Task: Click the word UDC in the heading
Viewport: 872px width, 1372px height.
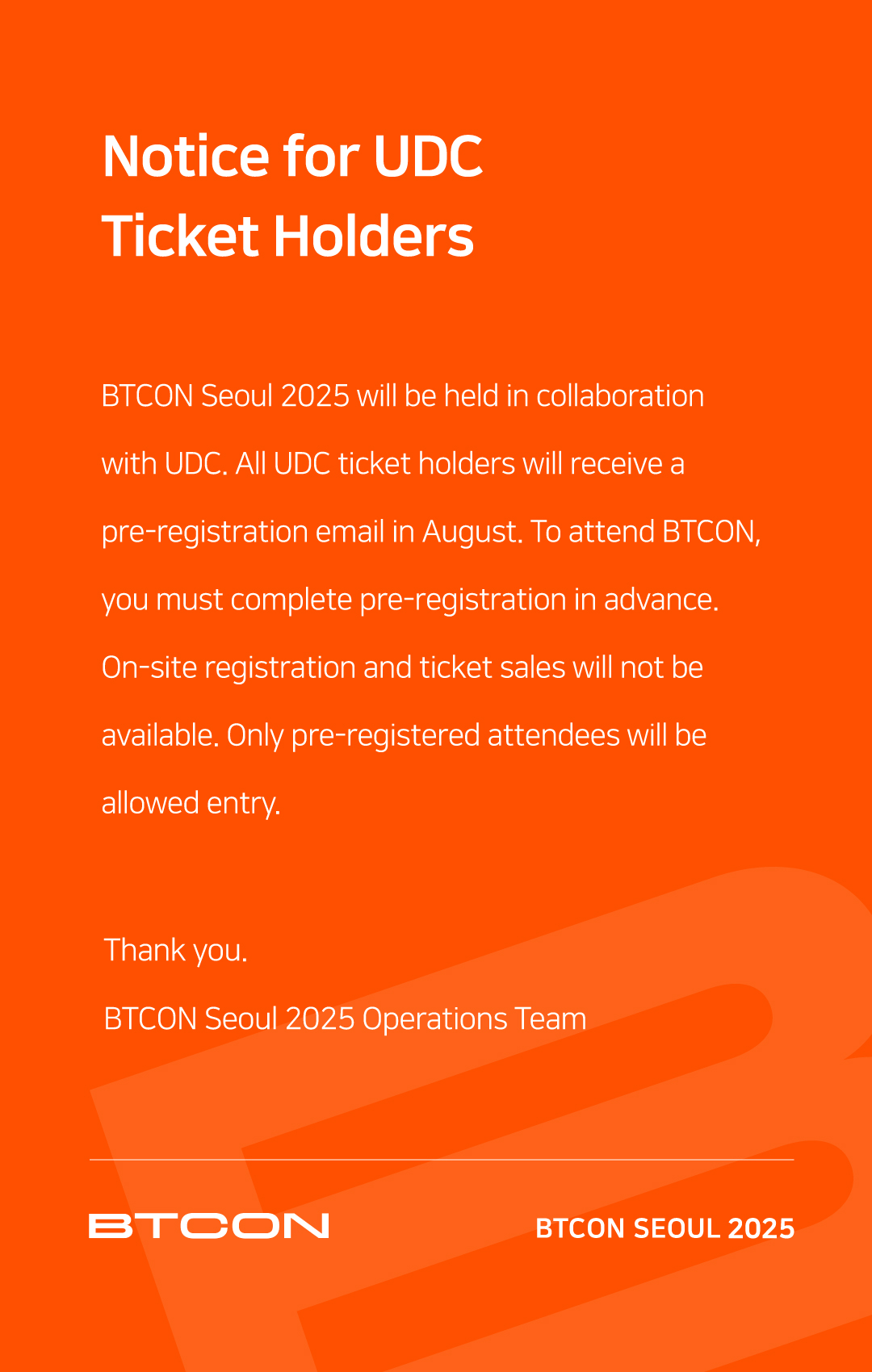Action: pos(428,156)
